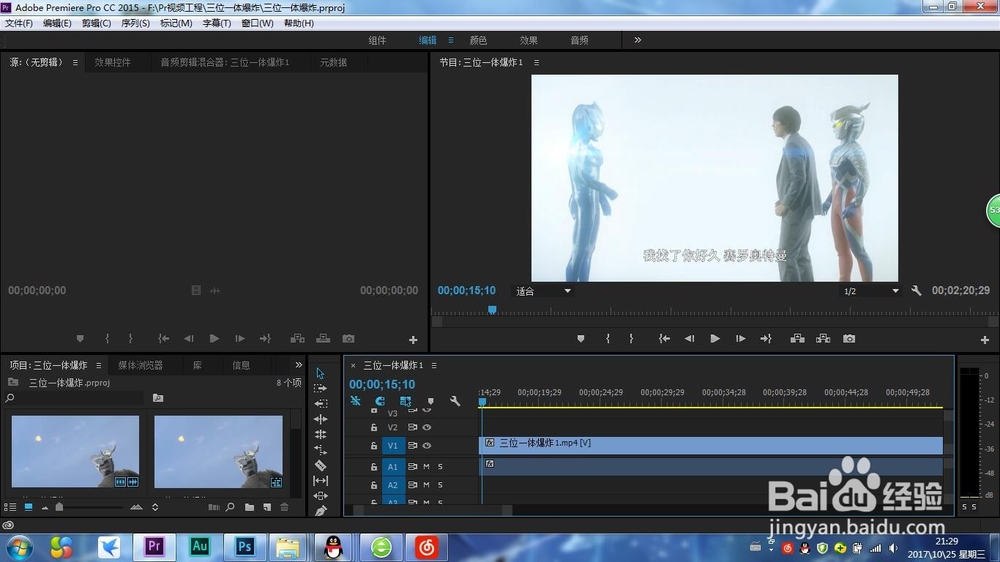Select the Slip tool
The width and height of the screenshot is (1000, 562).
click(x=320, y=480)
